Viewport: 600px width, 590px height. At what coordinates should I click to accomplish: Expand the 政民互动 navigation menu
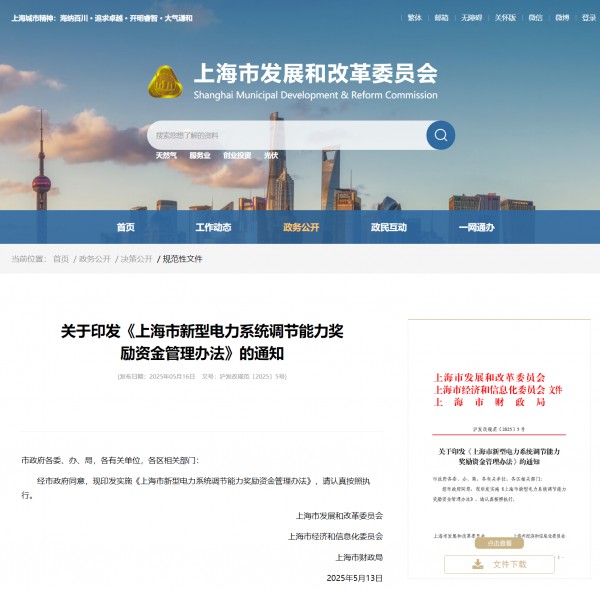(389, 227)
